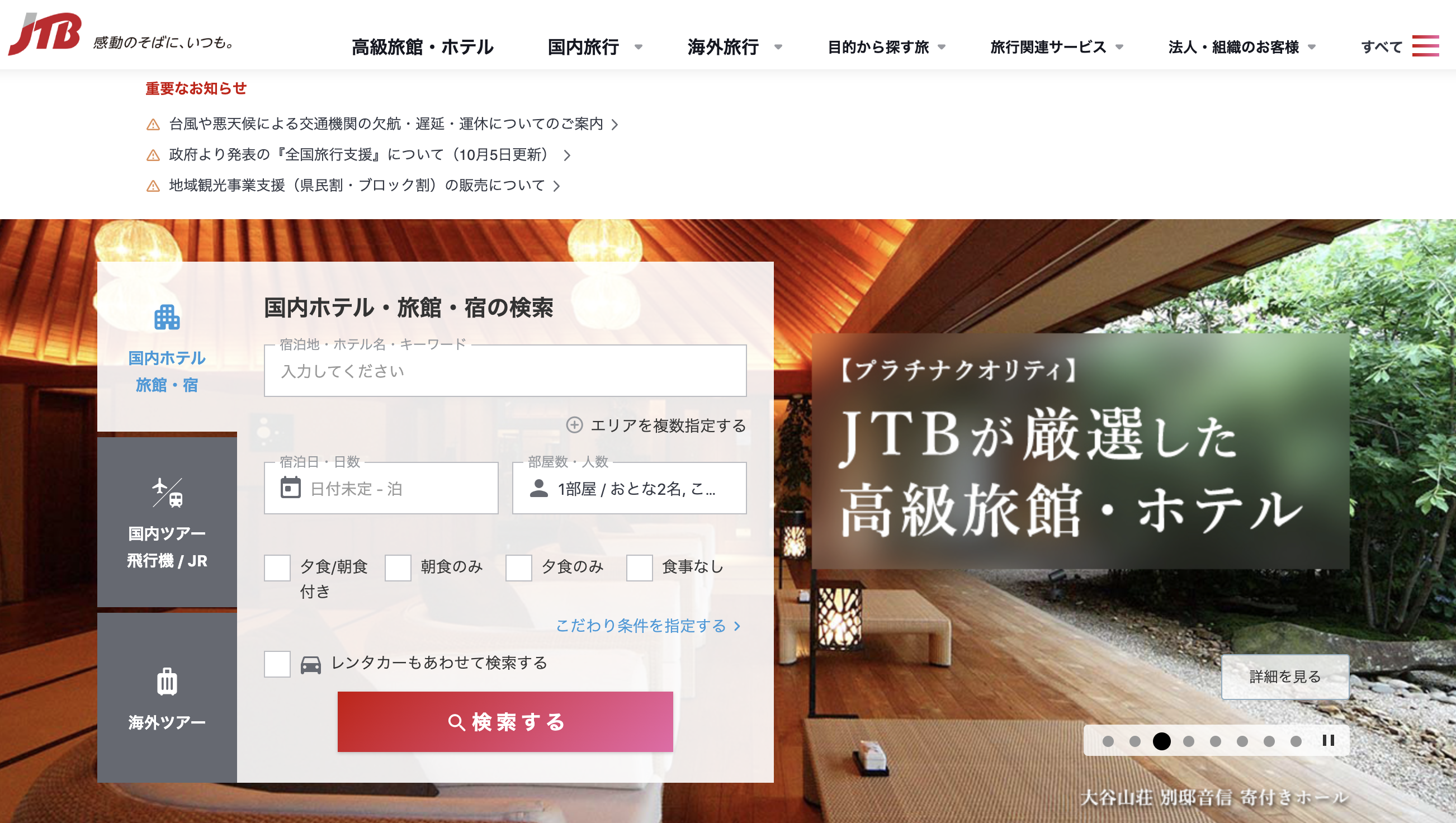The image size is (1456, 823).
Task: Click the エリアを複数指定する link
Action: [668, 425]
